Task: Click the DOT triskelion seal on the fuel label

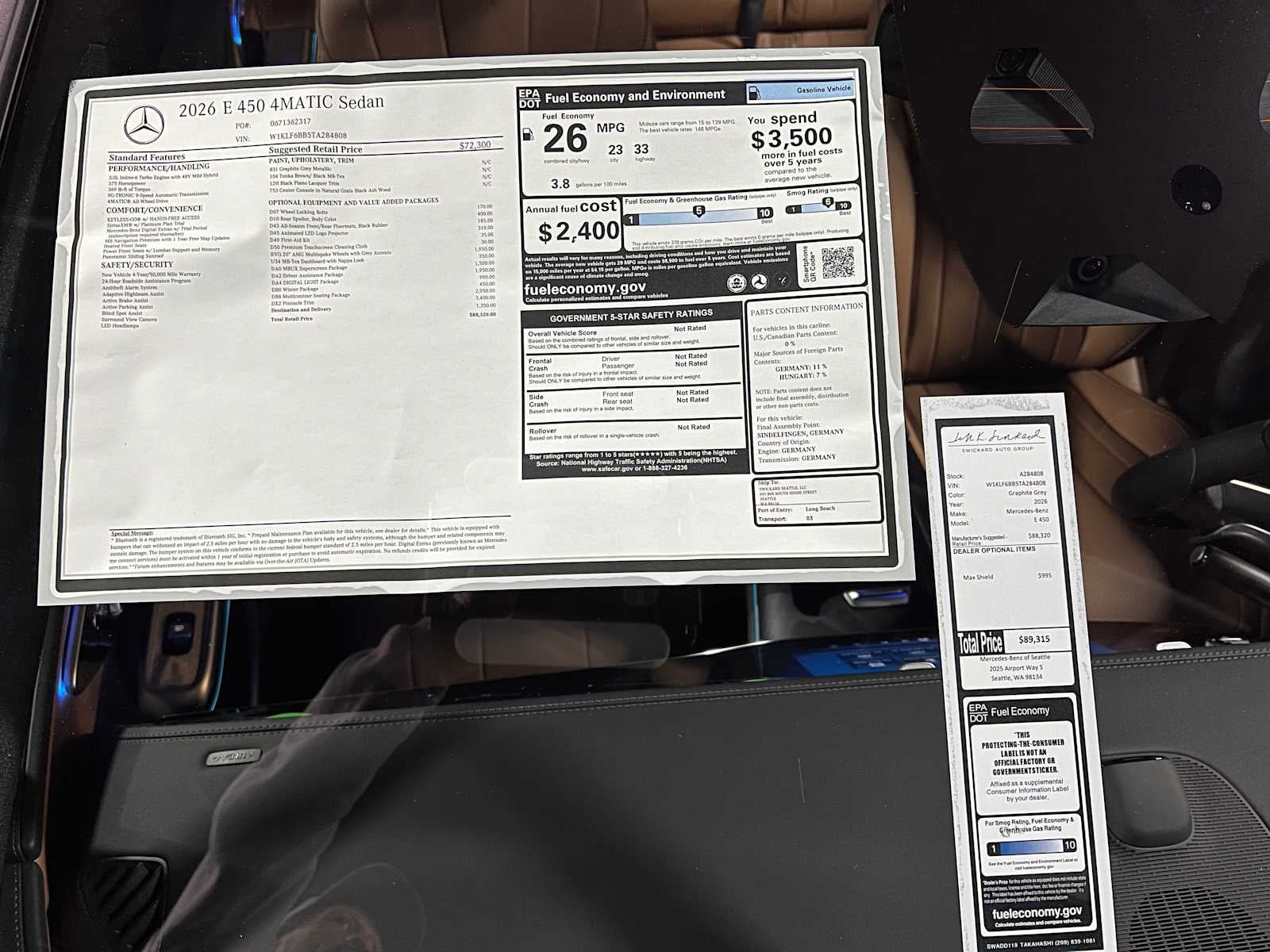Action: (759, 282)
